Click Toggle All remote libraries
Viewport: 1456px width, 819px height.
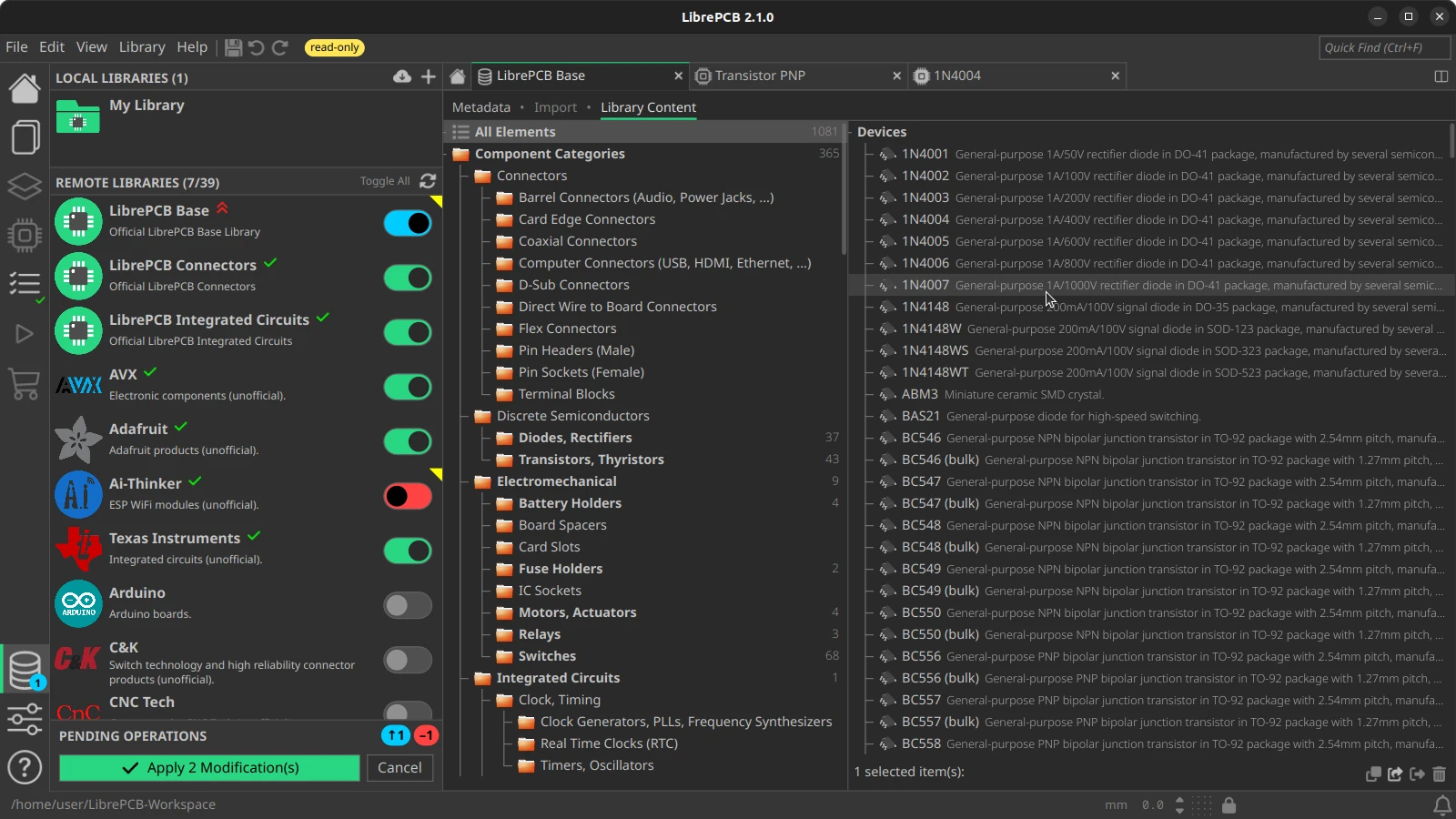pyautogui.click(x=384, y=181)
